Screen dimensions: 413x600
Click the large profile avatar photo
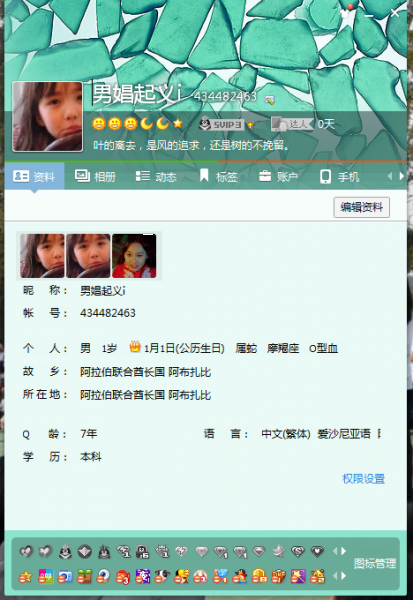tap(47, 116)
